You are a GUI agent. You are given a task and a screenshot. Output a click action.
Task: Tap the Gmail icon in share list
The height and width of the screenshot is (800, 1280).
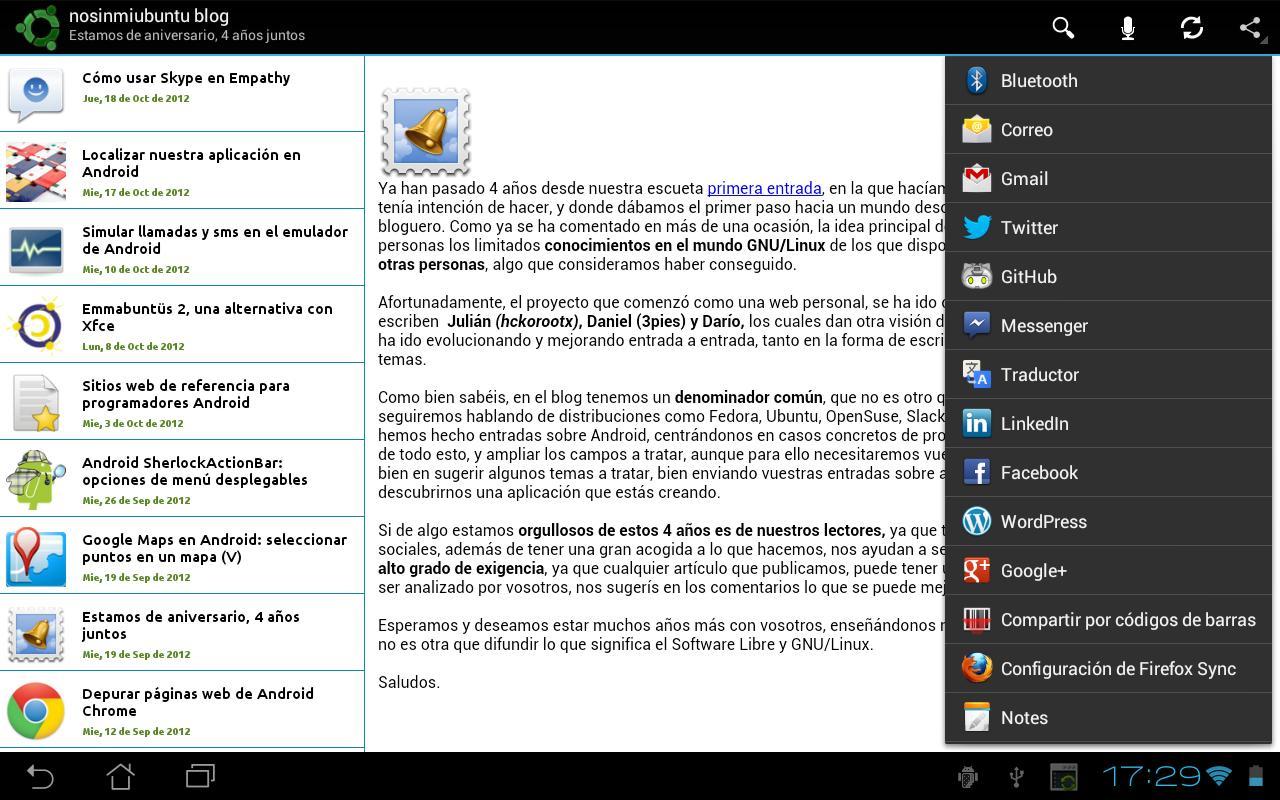[976, 178]
